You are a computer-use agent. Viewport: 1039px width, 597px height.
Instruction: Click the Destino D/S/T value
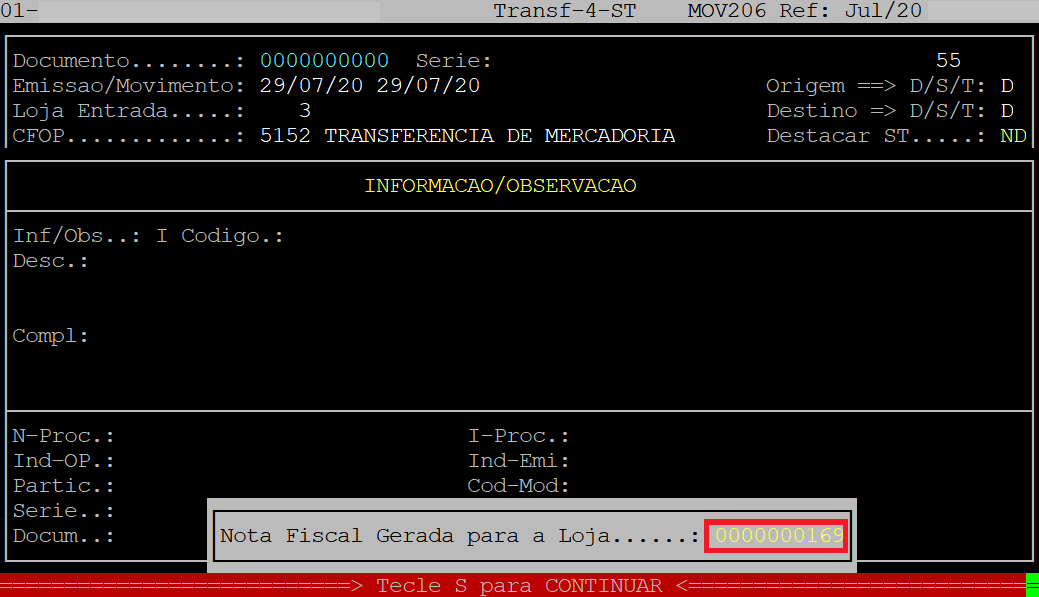(x=1007, y=111)
